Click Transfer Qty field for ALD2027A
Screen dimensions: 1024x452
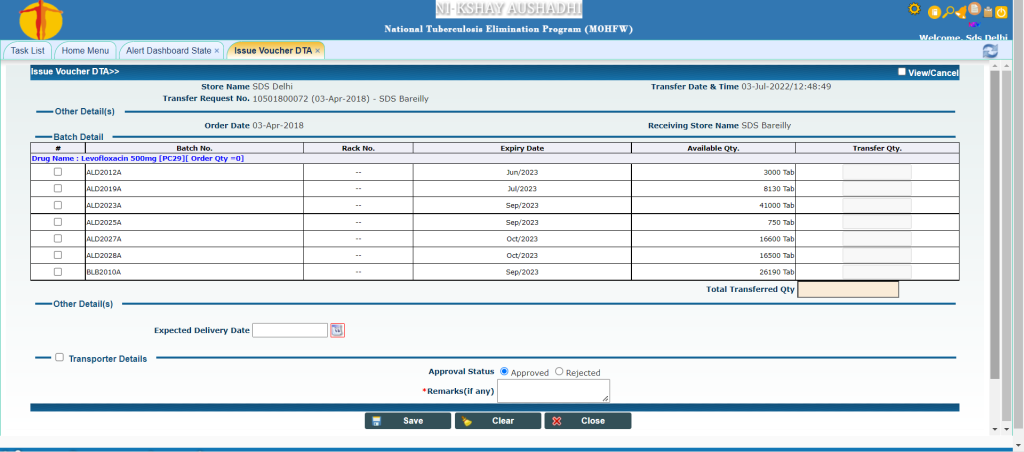click(876, 238)
